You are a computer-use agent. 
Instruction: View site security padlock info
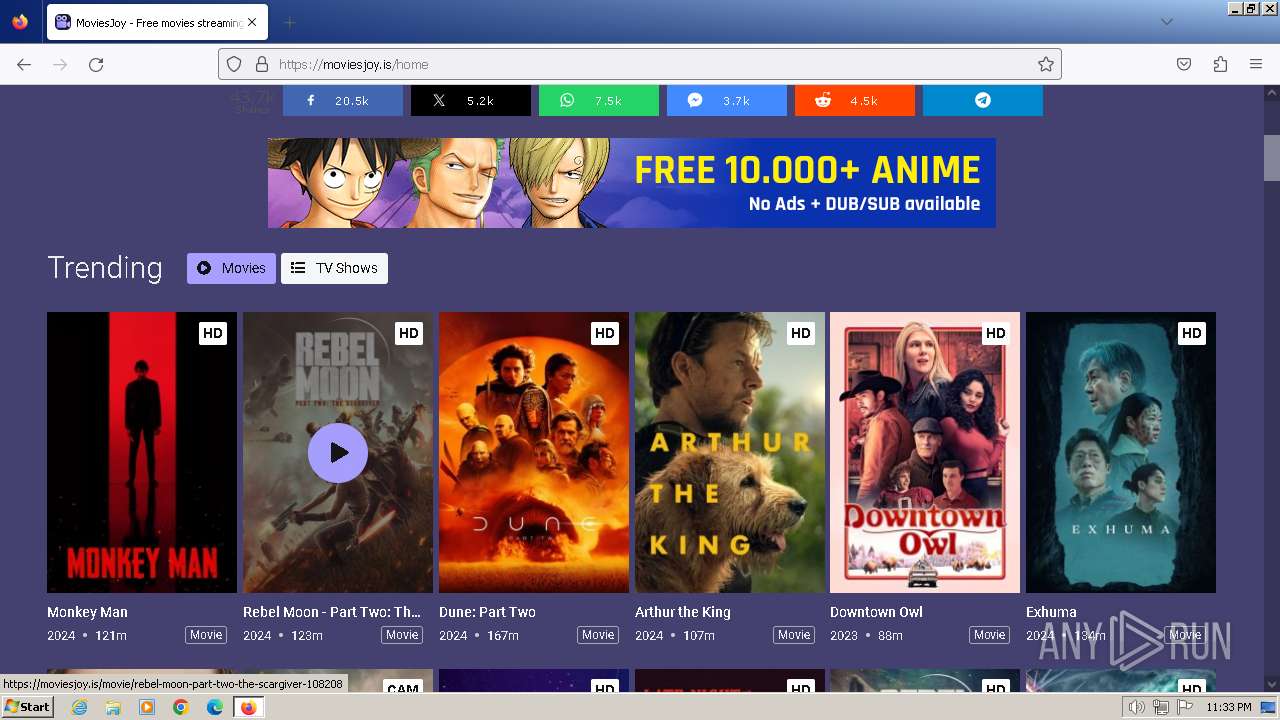point(262,64)
